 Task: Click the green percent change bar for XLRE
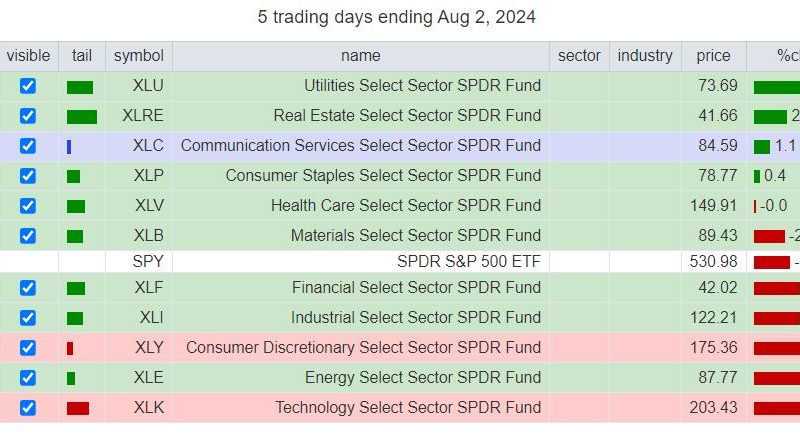pos(770,117)
